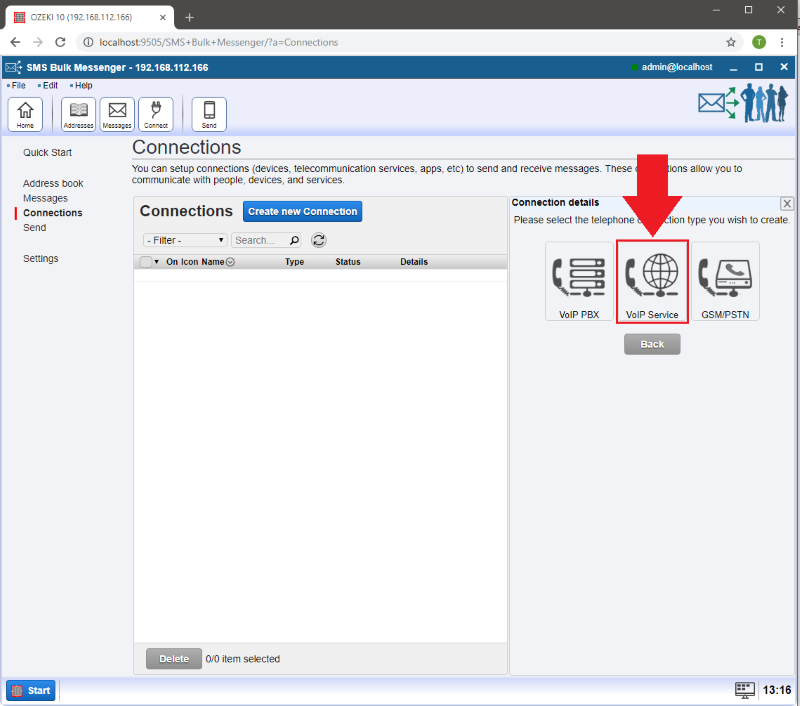Image resolution: width=800 pixels, height=706 pixels.
Task: Click the connections Search field
Action: click(260, 240)
